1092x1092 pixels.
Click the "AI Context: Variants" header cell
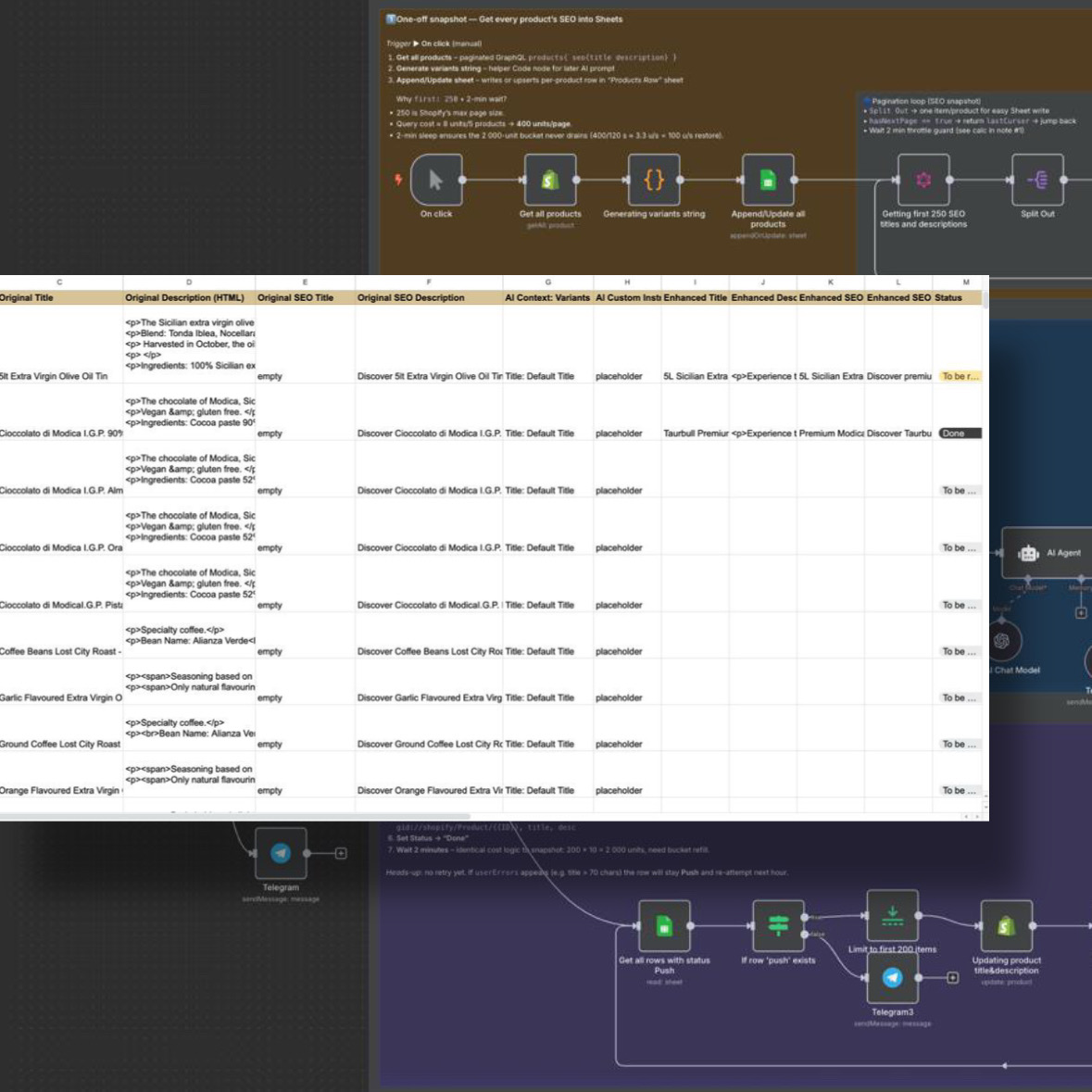coord(548,297)
